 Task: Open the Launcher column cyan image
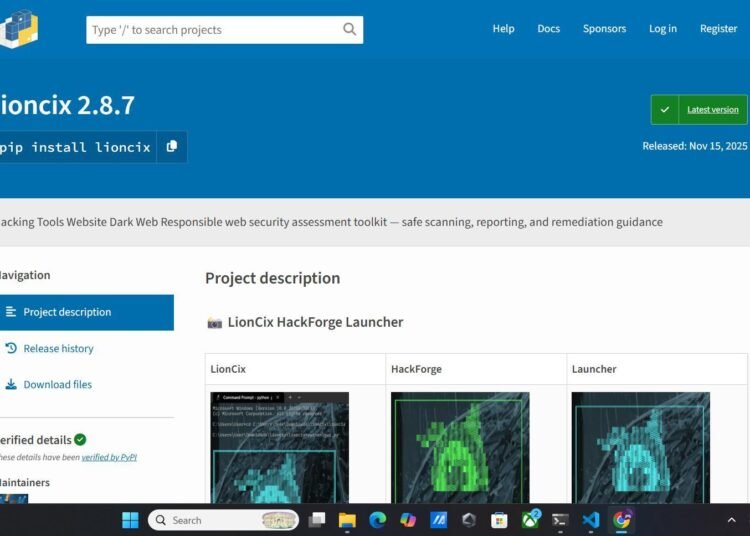[x=640, y=448]
